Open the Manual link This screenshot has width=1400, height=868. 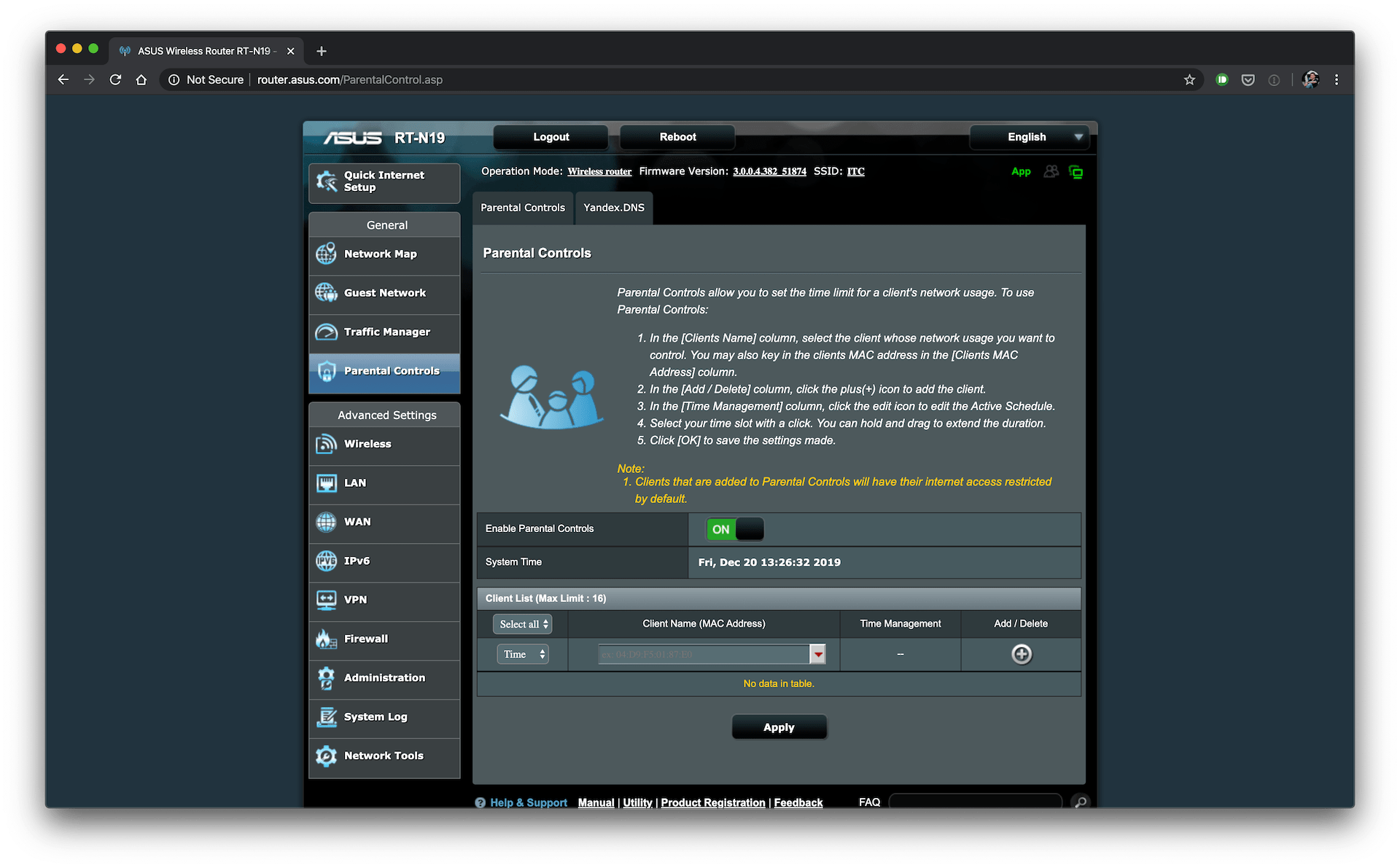pos(596,802)
